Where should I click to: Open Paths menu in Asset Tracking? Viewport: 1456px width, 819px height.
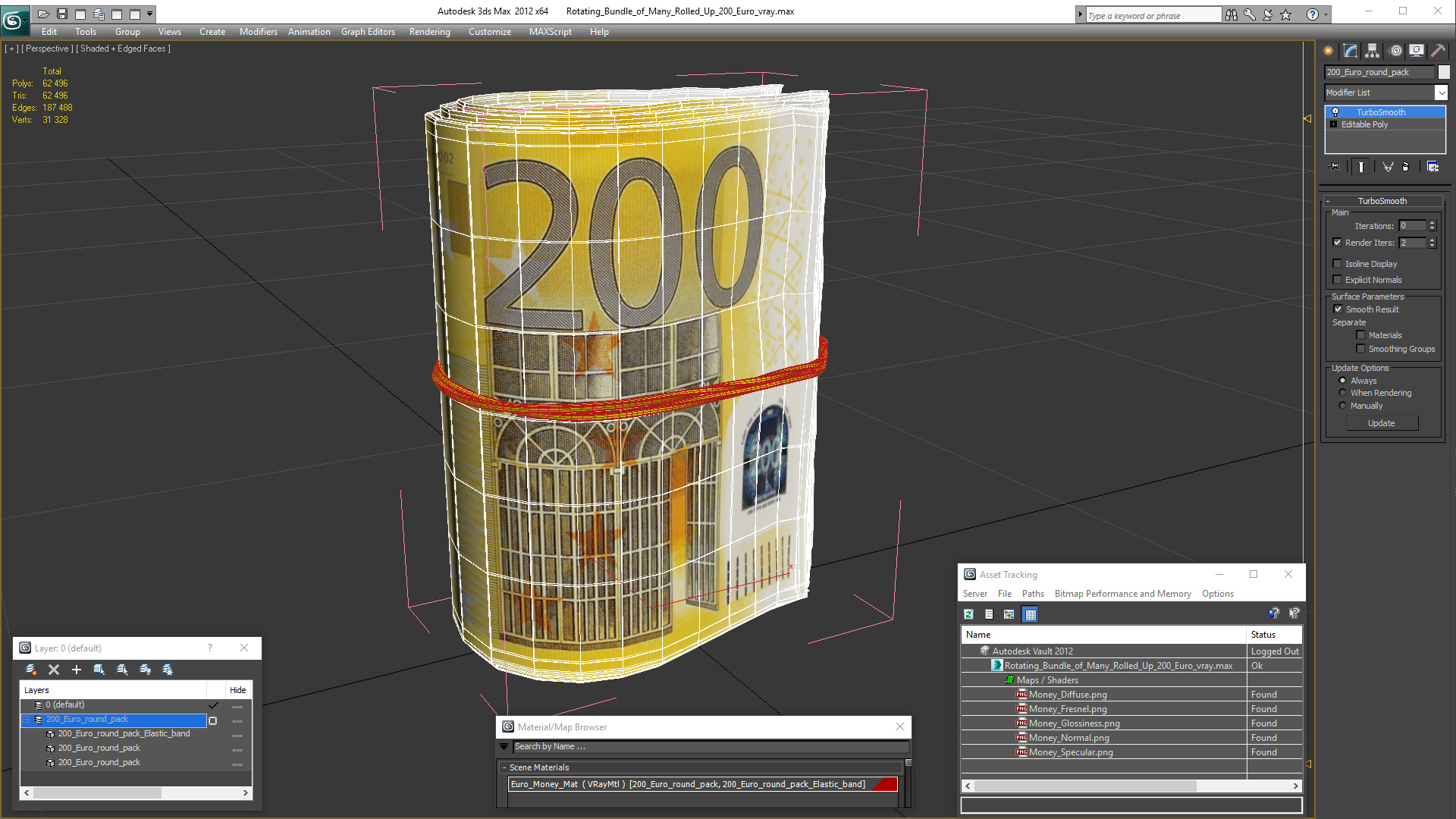1033,594
